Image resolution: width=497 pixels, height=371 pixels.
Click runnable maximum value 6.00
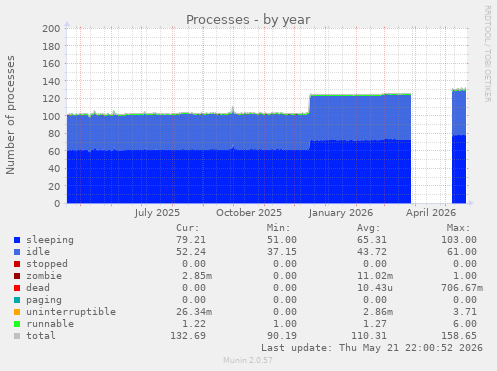tap(465, 324)
